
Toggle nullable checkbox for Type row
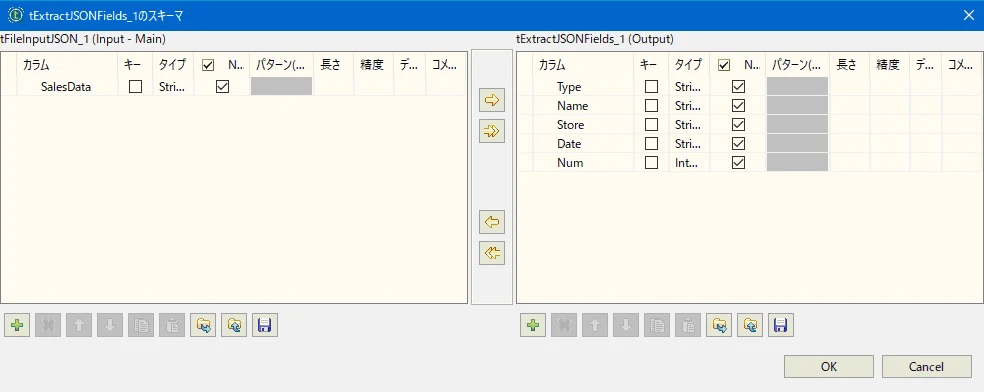click(739, 87)
